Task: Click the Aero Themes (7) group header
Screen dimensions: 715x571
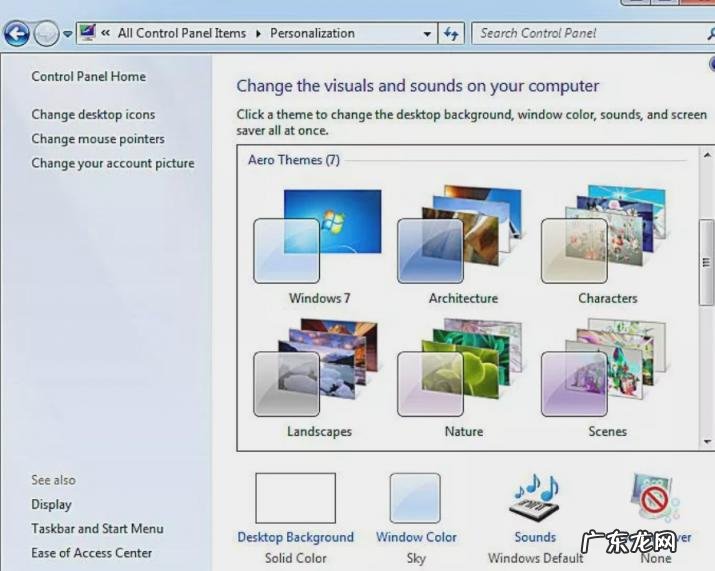Action: point(294,160)
